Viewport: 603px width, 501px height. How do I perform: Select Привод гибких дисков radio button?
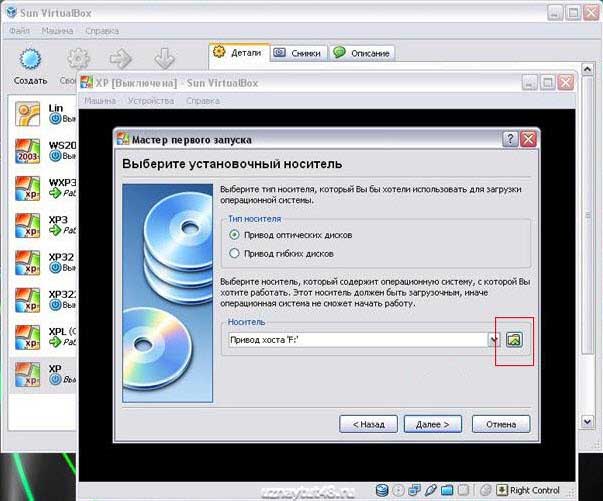234,253
